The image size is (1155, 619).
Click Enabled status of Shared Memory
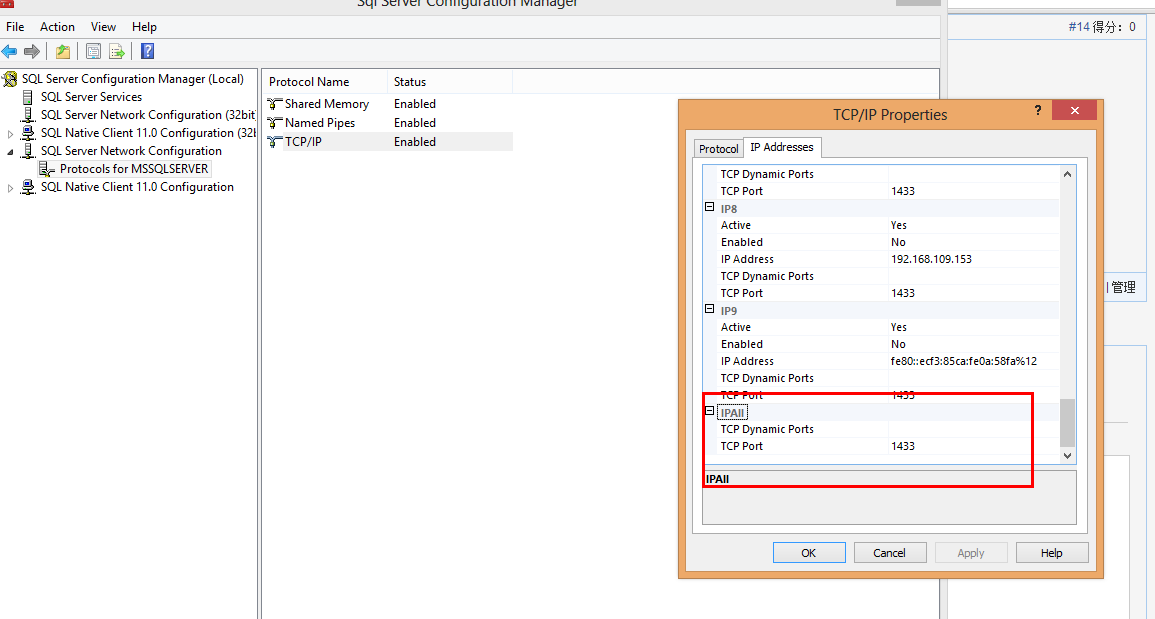[x=415, y=104]
